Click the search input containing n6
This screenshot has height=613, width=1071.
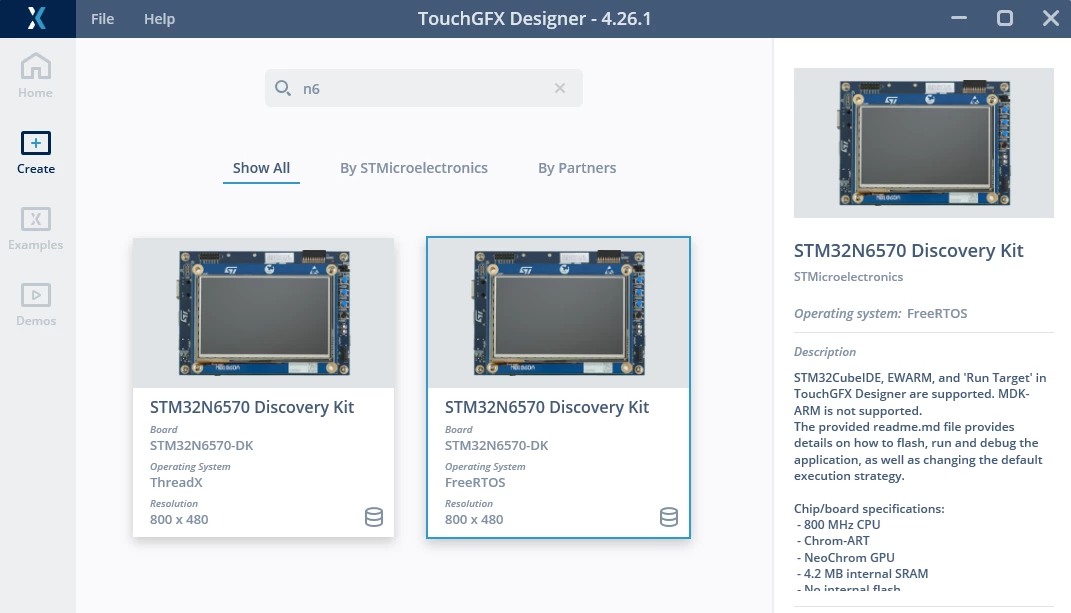pos(423,88)
